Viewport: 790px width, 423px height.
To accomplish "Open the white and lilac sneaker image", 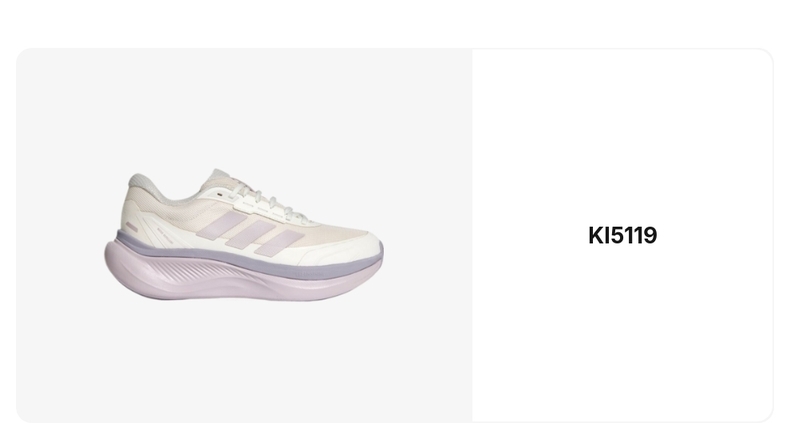I will pyautogui.click(x=244, y=235).
